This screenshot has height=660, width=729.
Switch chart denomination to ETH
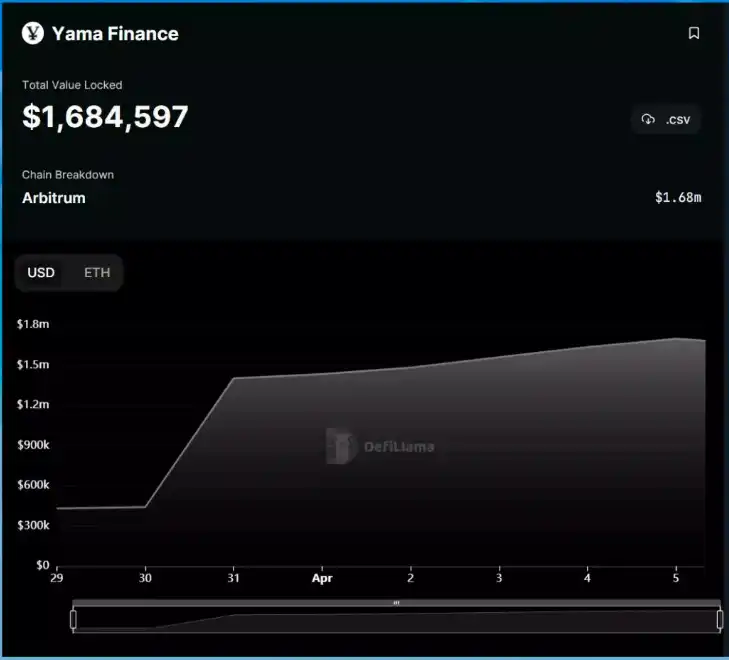pyautogui.click(x=97, y=272)
